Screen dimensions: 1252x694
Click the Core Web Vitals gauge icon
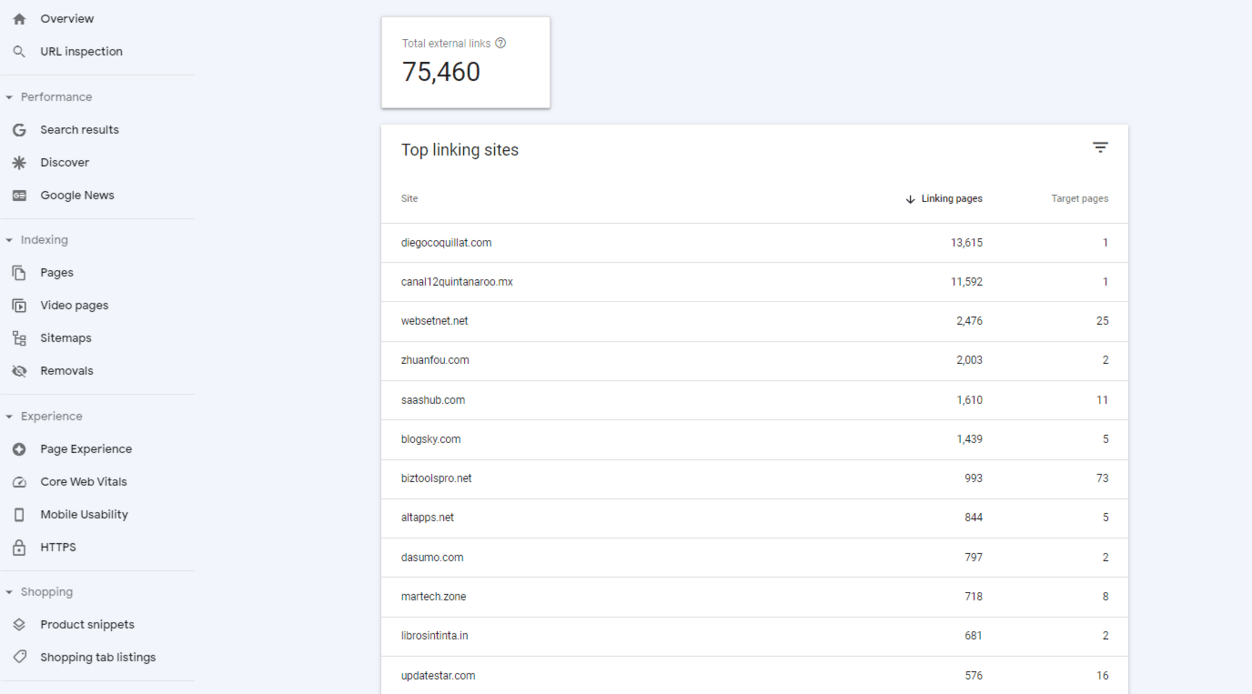19,482
